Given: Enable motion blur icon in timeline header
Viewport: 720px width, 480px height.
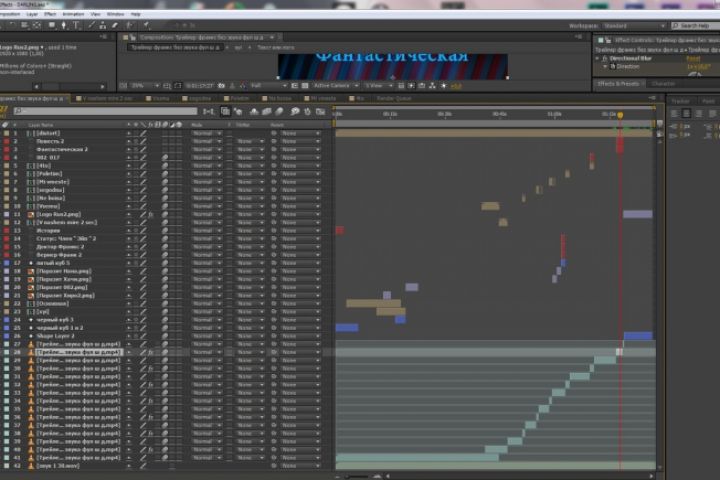Looking at the screenshot, I should coord(279,111).
